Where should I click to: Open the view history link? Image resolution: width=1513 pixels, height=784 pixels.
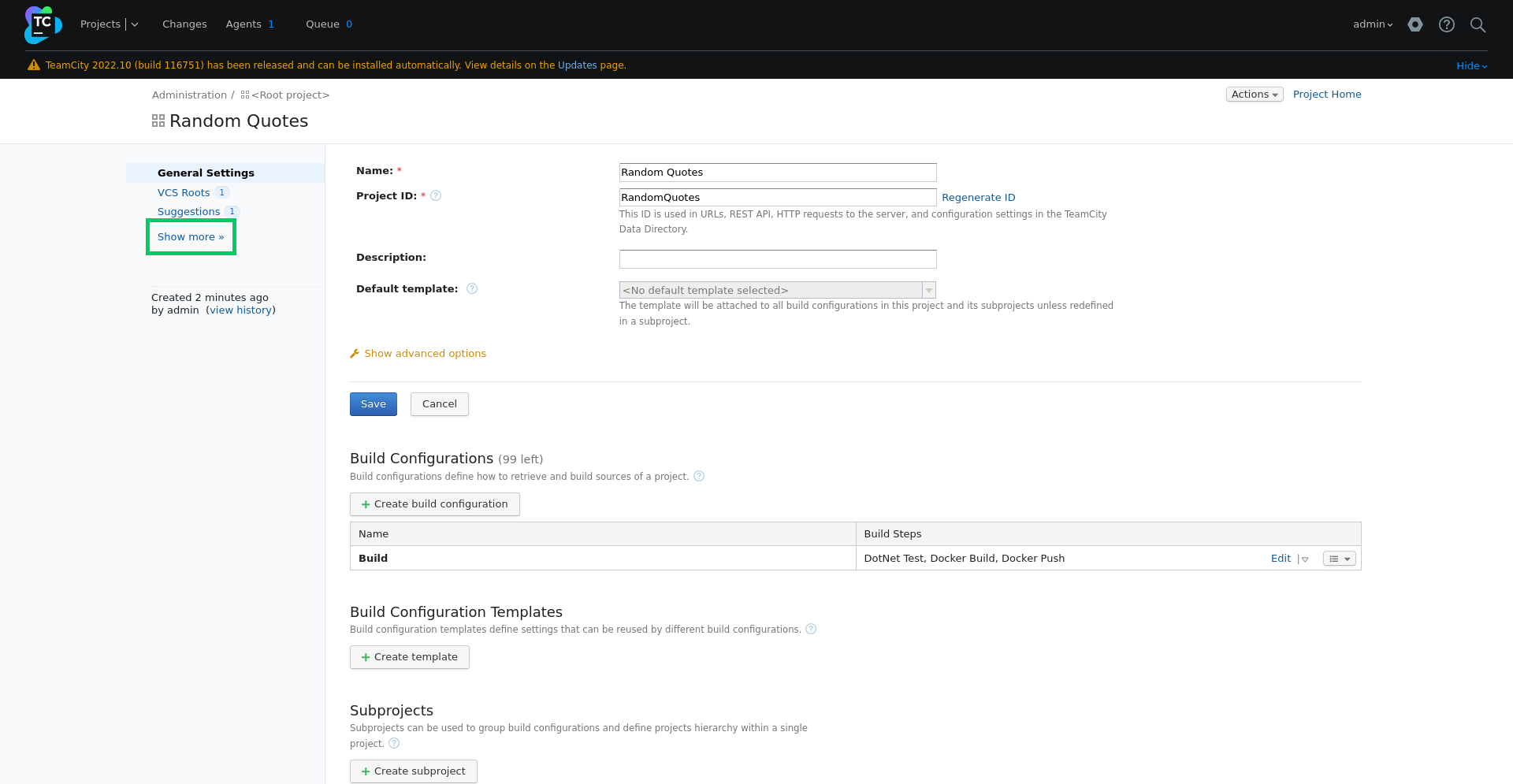(x=241, y=310)
